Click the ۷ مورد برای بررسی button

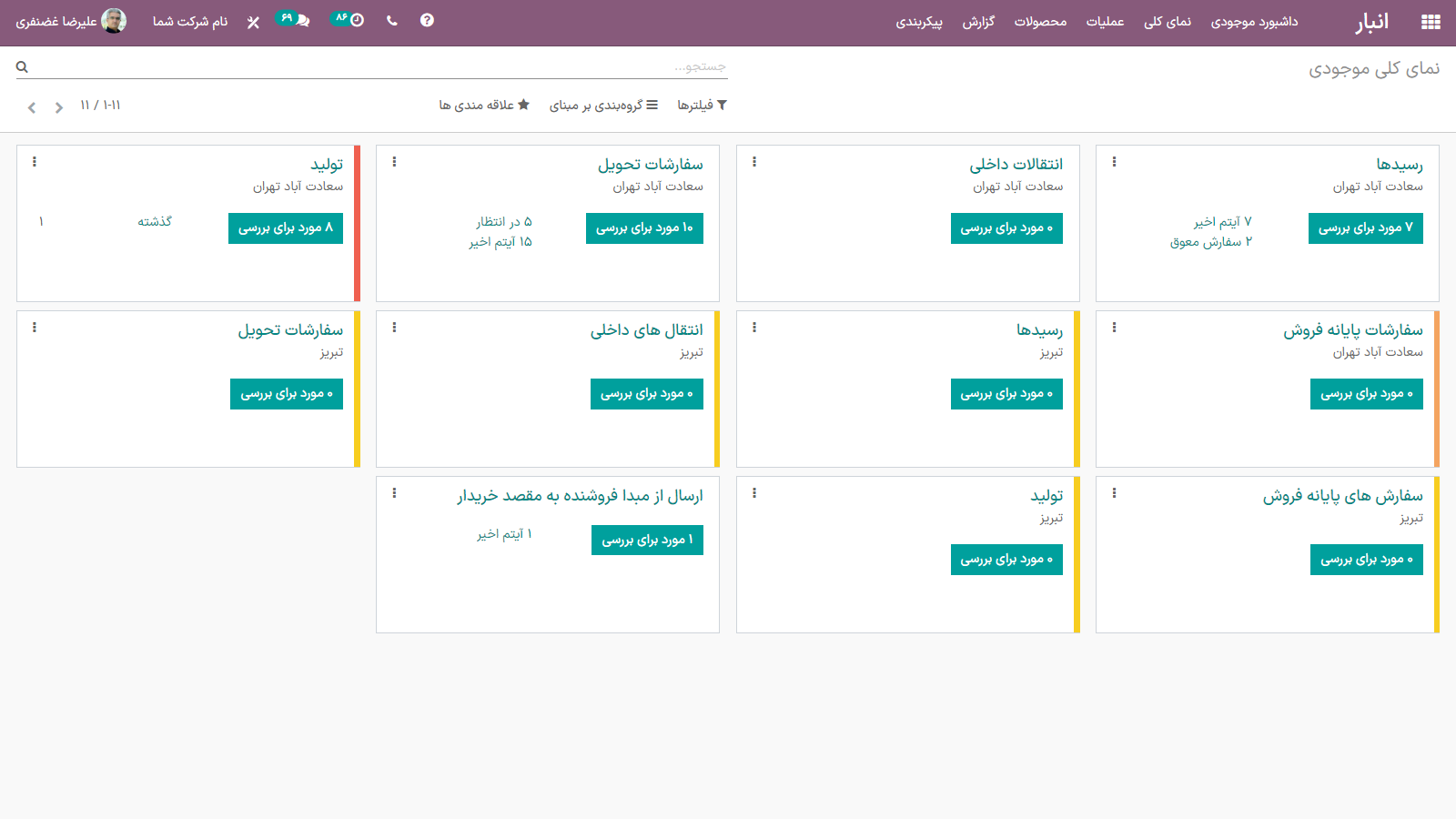point(1365,228)
